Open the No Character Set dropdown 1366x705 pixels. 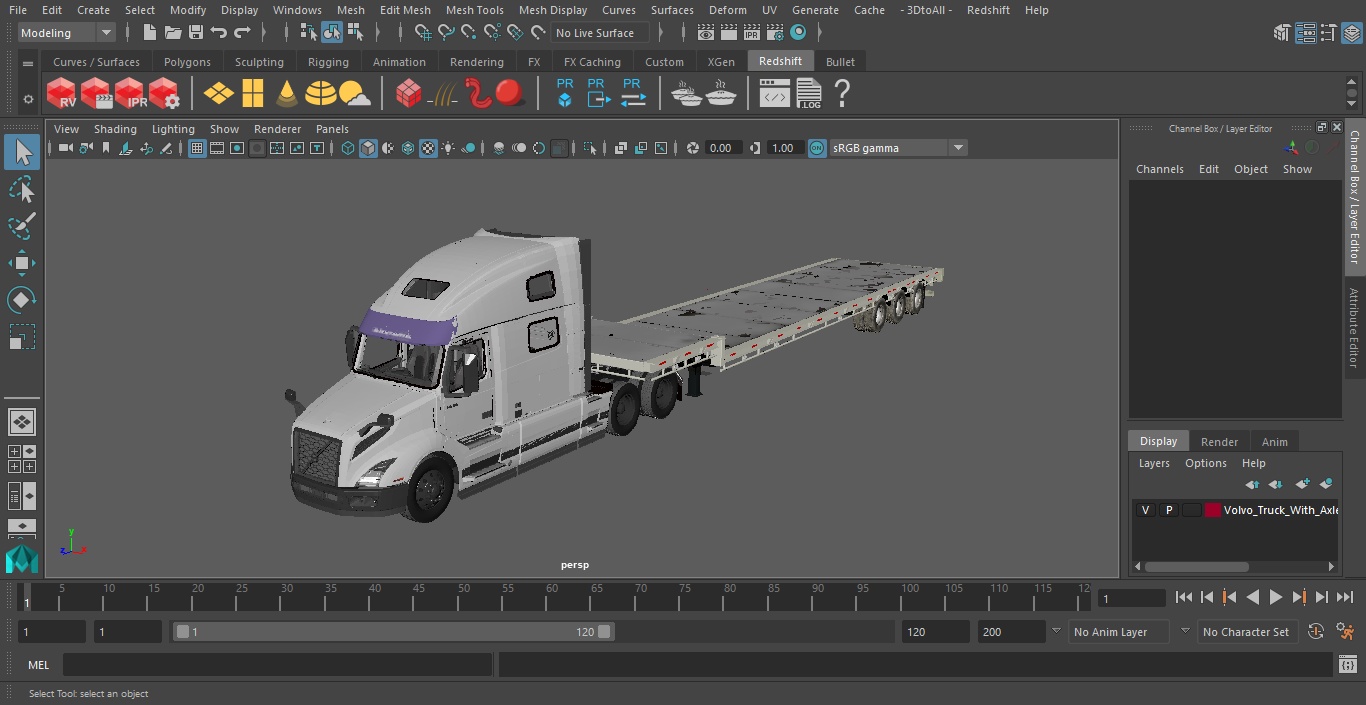(x=1249, y=632)
